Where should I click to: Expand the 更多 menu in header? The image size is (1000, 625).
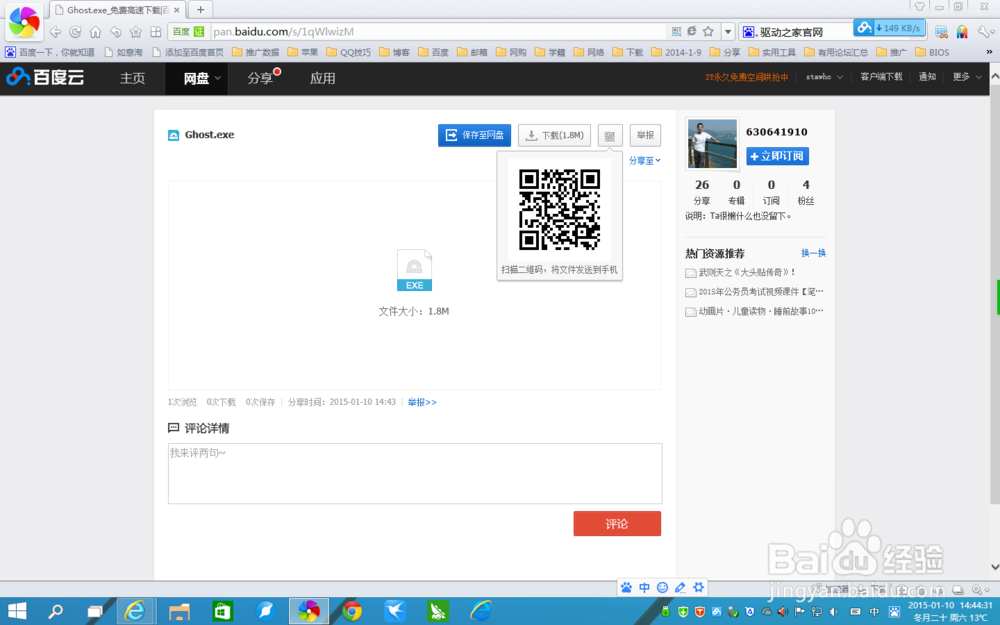[967, 77]
